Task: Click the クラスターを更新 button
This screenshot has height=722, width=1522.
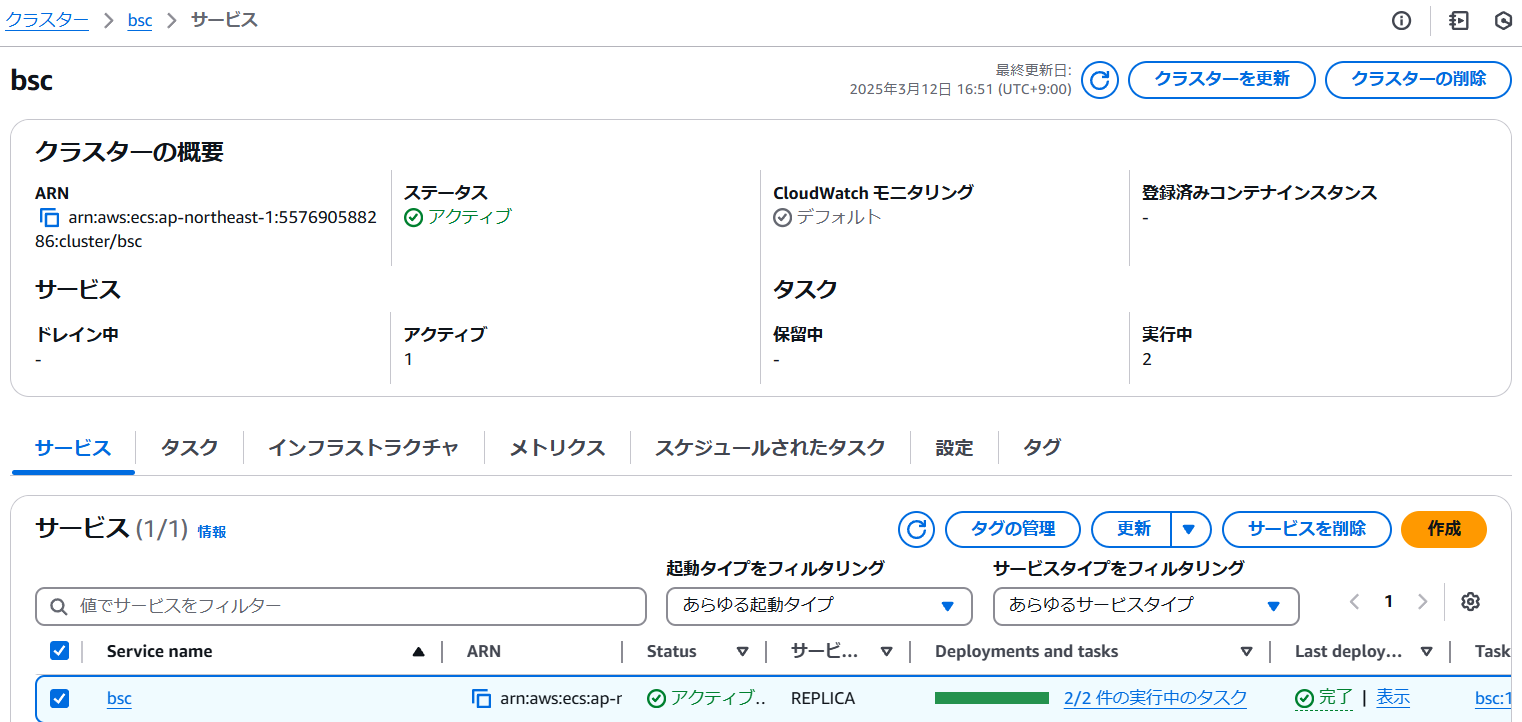Action: click(x=1221, y=80)
